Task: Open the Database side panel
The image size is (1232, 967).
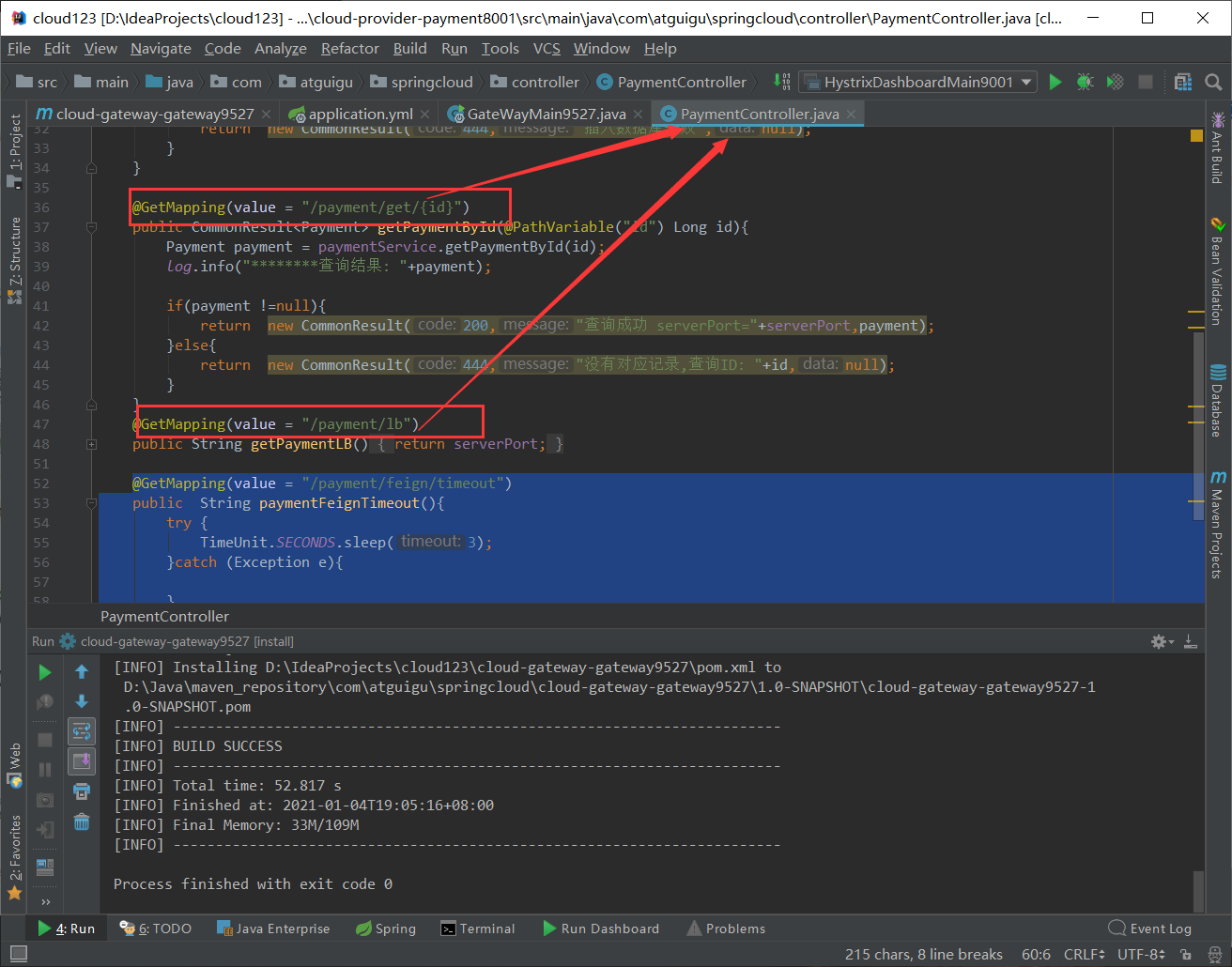Action: pos(1217,400)
